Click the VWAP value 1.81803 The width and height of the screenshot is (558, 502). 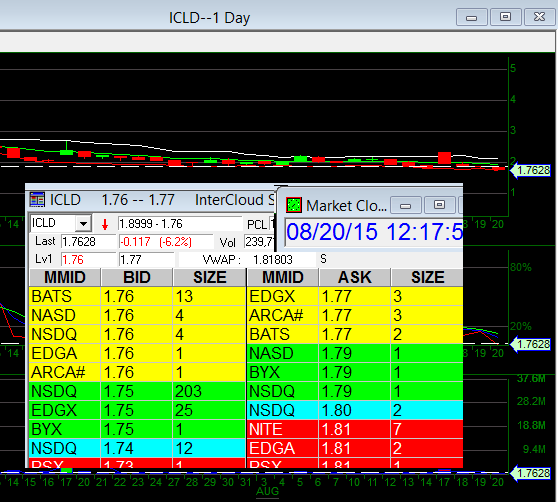tap(273, 259)
